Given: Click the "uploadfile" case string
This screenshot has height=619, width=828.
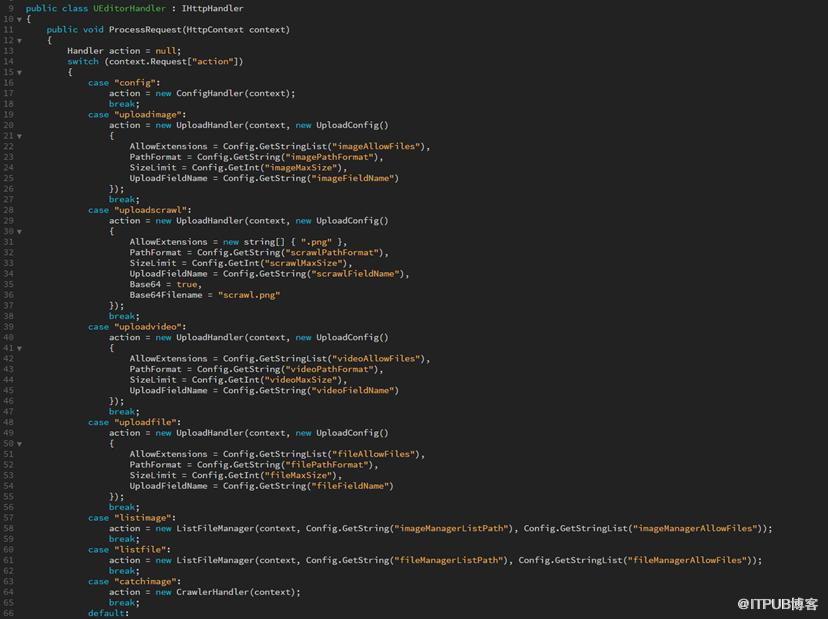Looking at the screenshot, I should [x=145, y=423].
